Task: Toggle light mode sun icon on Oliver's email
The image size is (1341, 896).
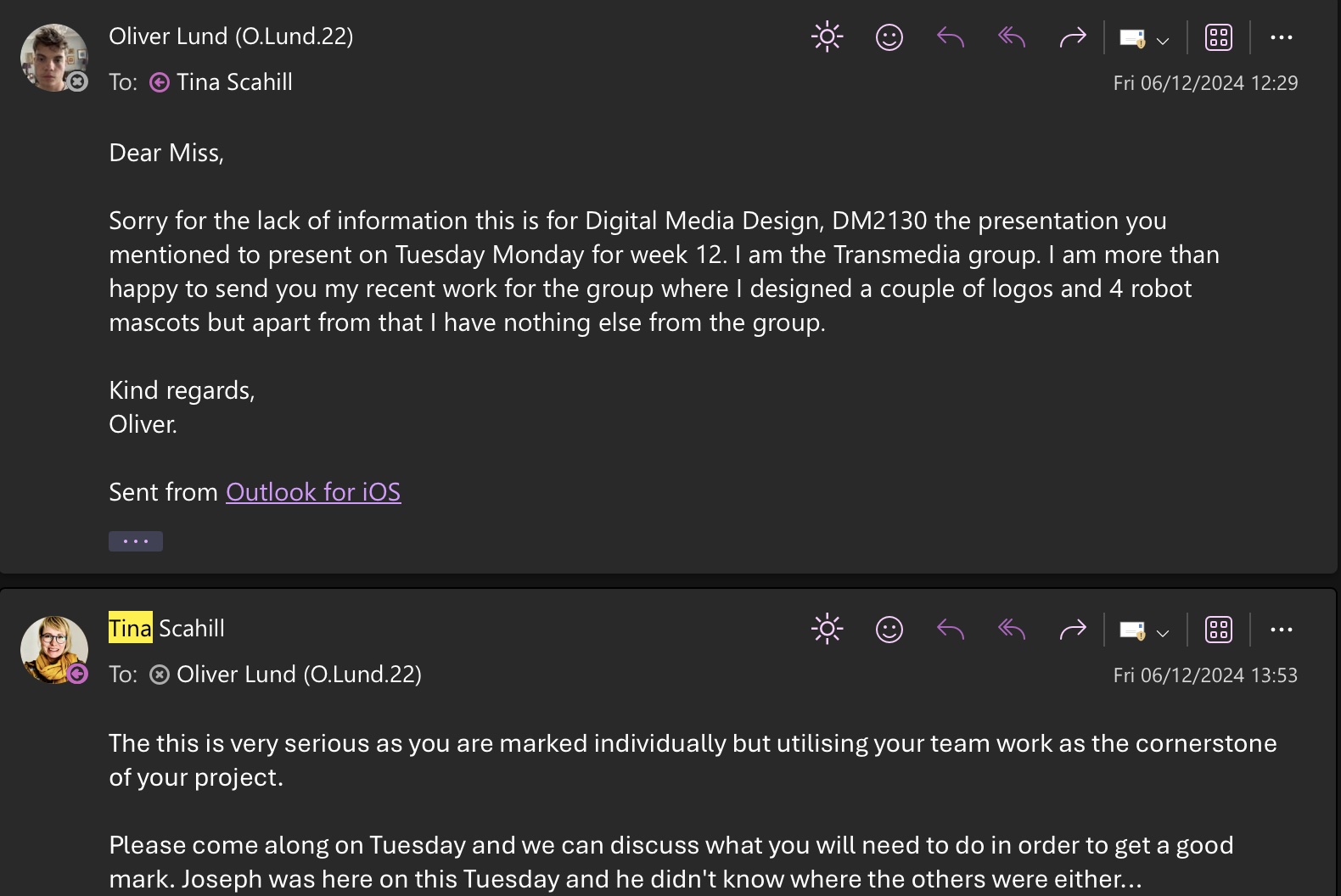Action: click(x=827, y=37)
